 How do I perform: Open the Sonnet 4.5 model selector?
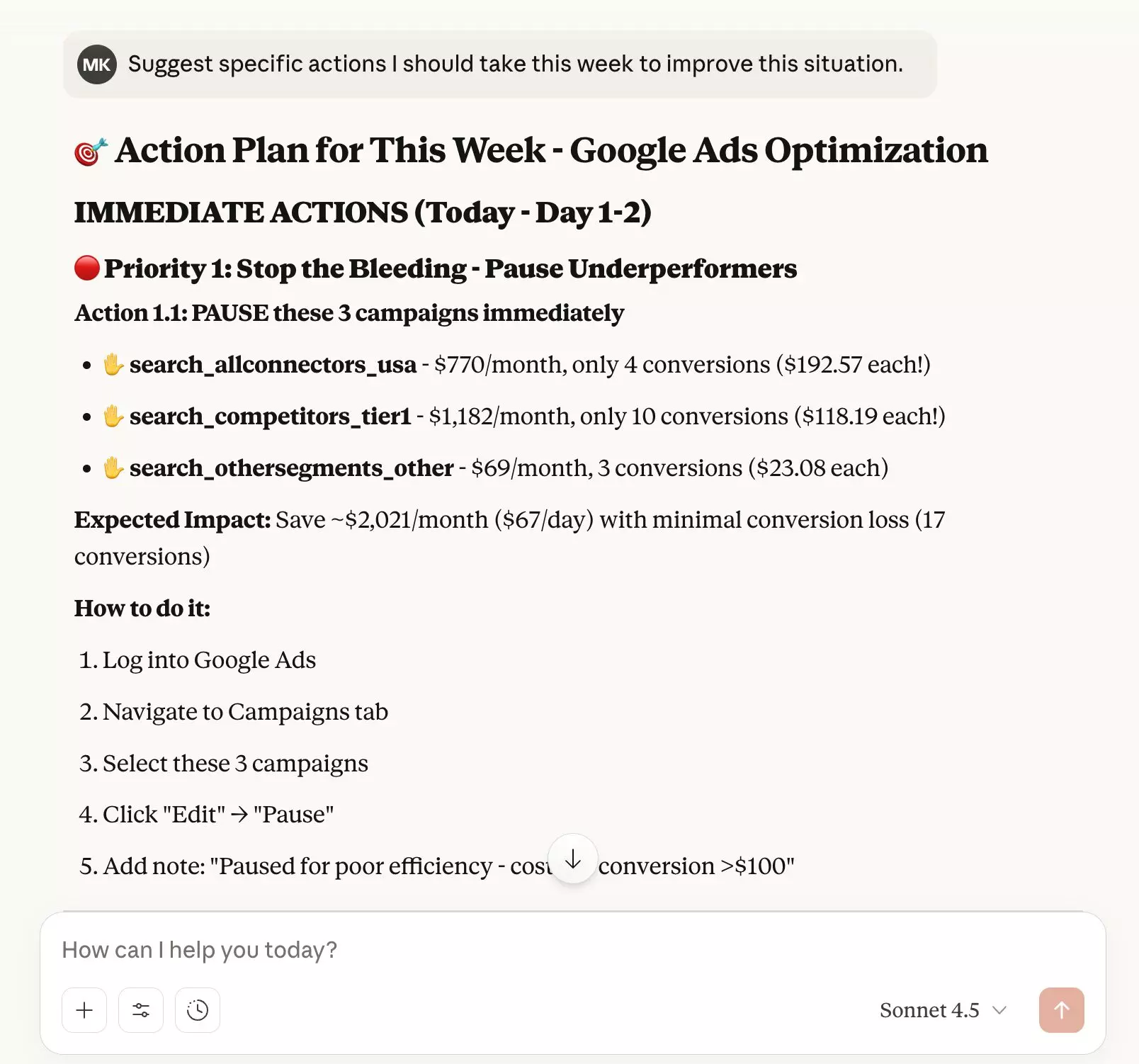[942, 1010]
